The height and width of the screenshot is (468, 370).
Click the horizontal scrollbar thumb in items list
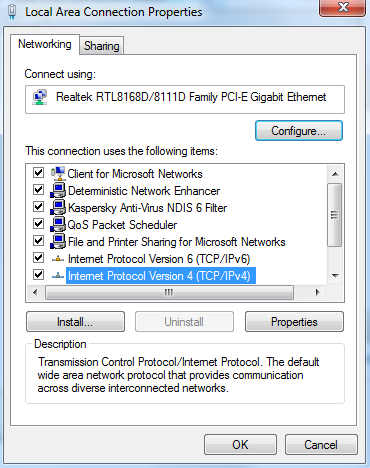pos(169,292)
